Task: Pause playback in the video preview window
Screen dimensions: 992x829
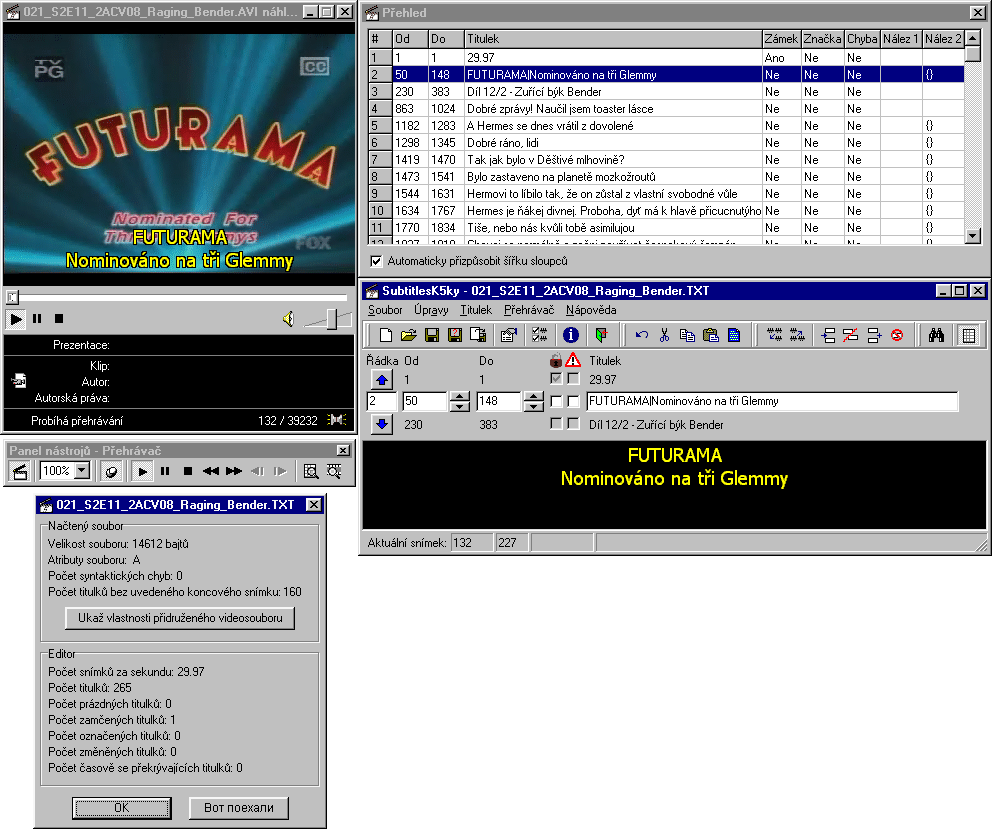Action: 37,319
